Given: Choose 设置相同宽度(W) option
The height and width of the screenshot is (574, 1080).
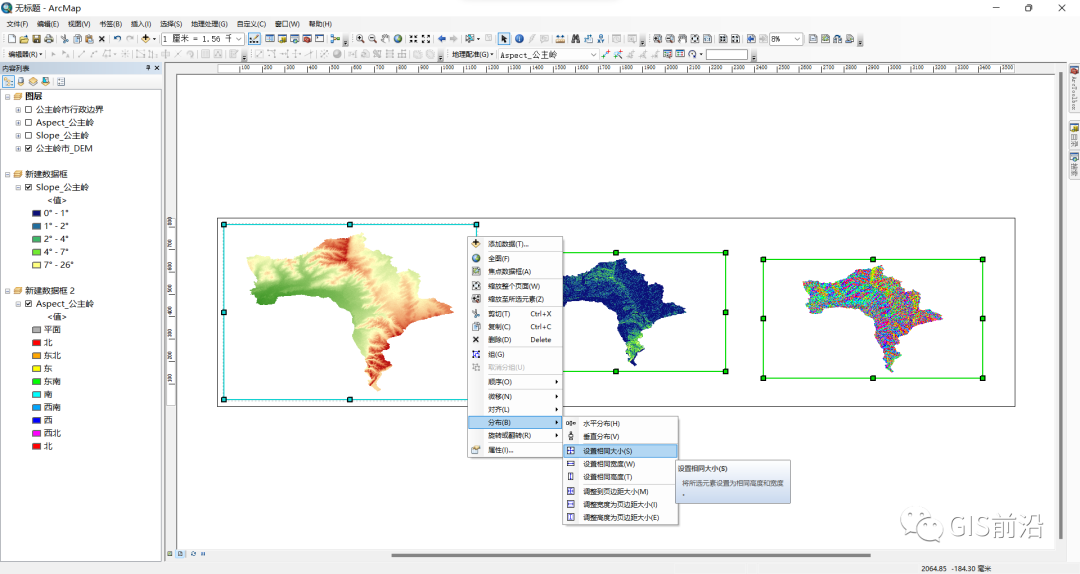Looking at the screenshot, I should (x=620, y=464).
